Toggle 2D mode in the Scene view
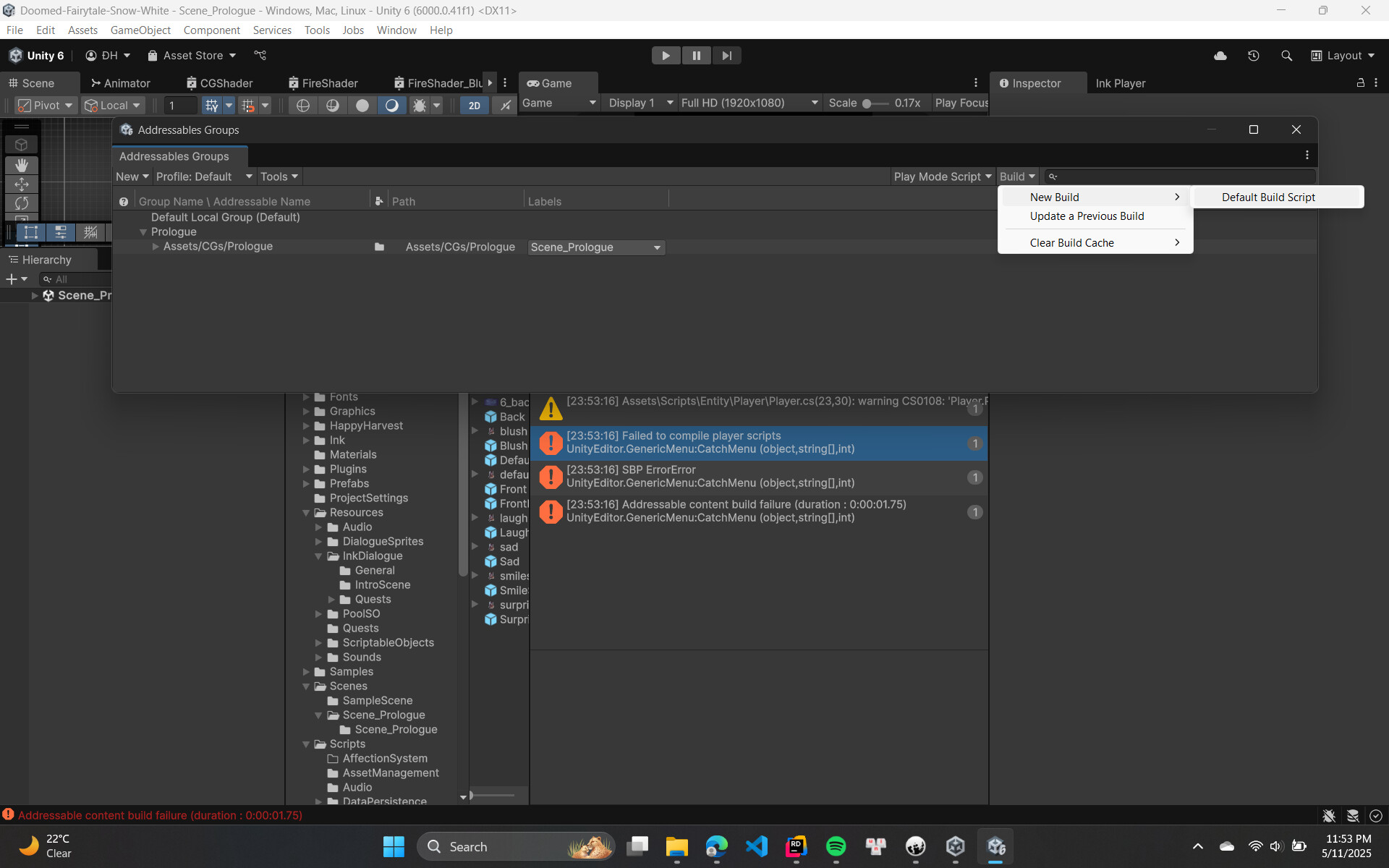This screenshot has width=1389, height=868. coord(475,106)
